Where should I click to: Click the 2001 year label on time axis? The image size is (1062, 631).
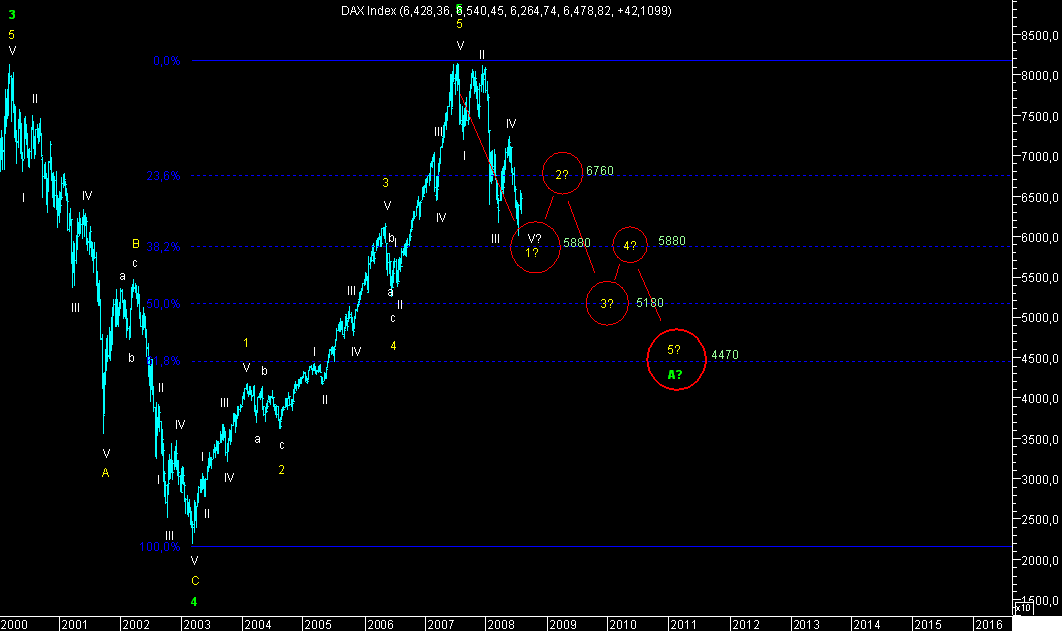pos(75,624)
